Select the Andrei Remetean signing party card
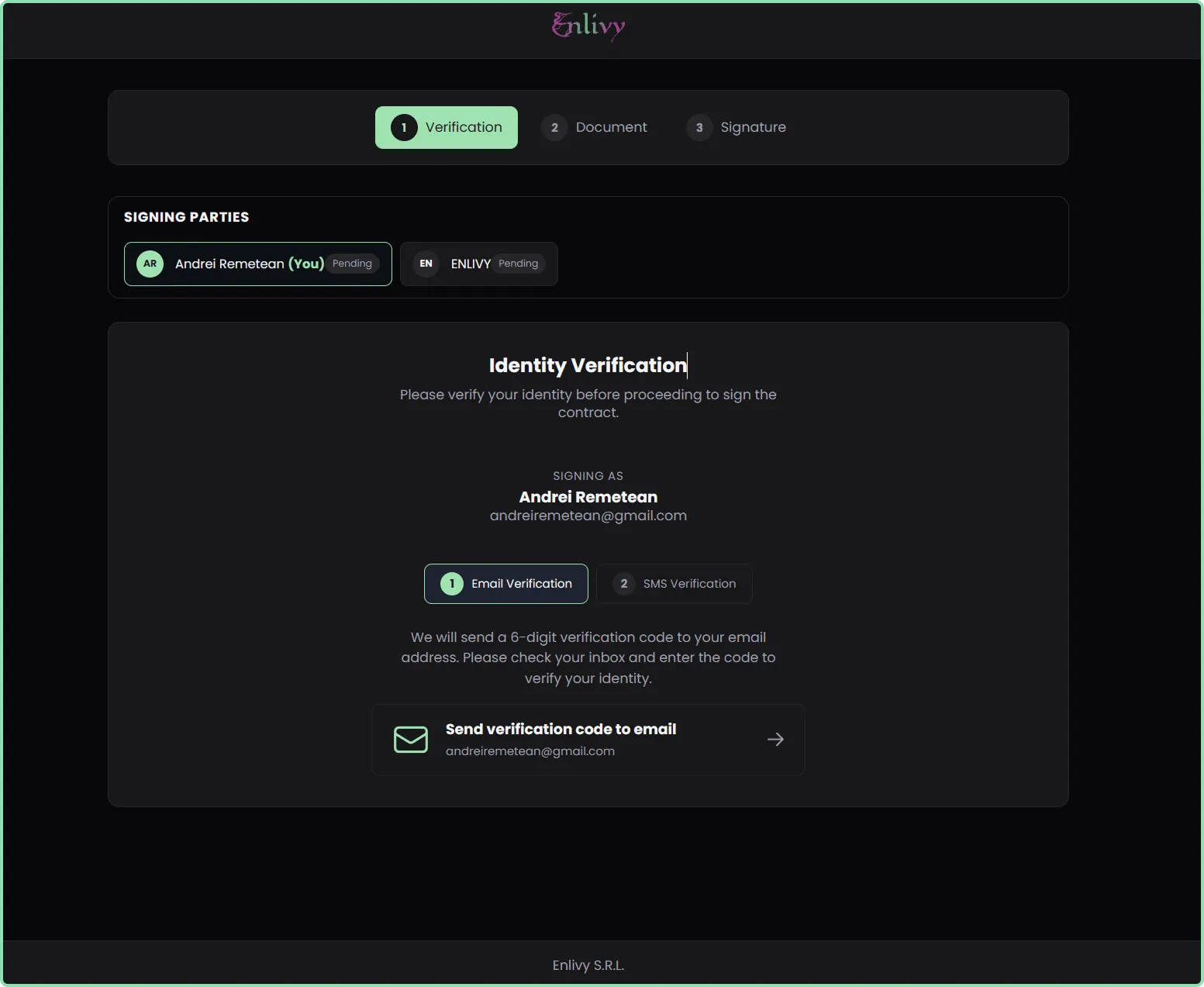The image size is (1204, 987). [258, 264]
